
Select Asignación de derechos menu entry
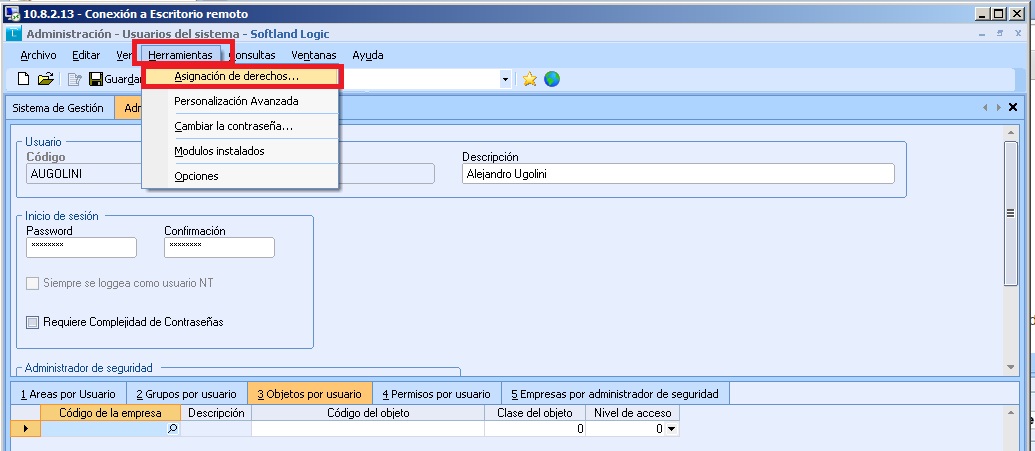click(x=236, y=76)
